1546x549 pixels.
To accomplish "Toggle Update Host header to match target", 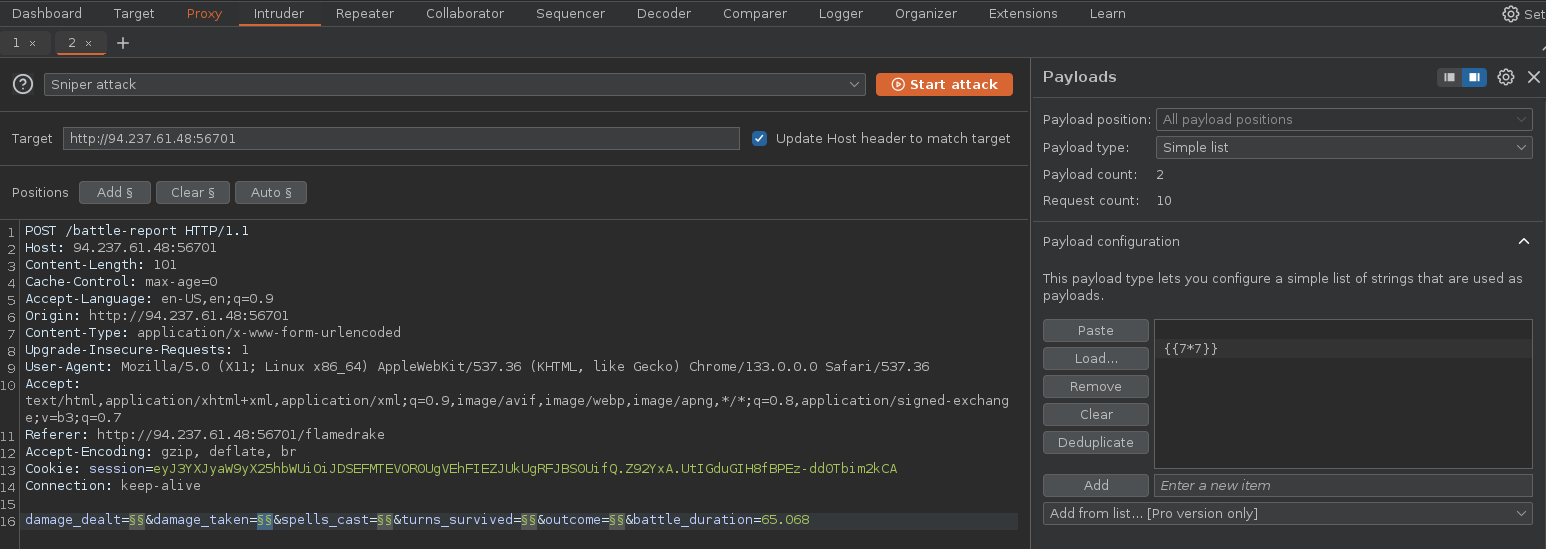I will pos(759,138).
